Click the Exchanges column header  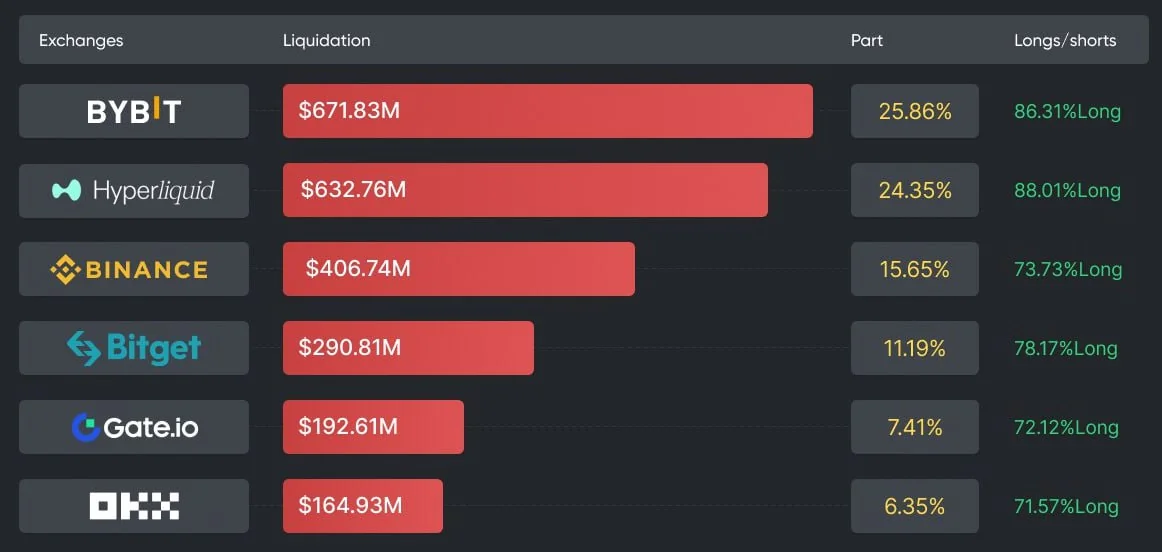[x=81, y=41]
